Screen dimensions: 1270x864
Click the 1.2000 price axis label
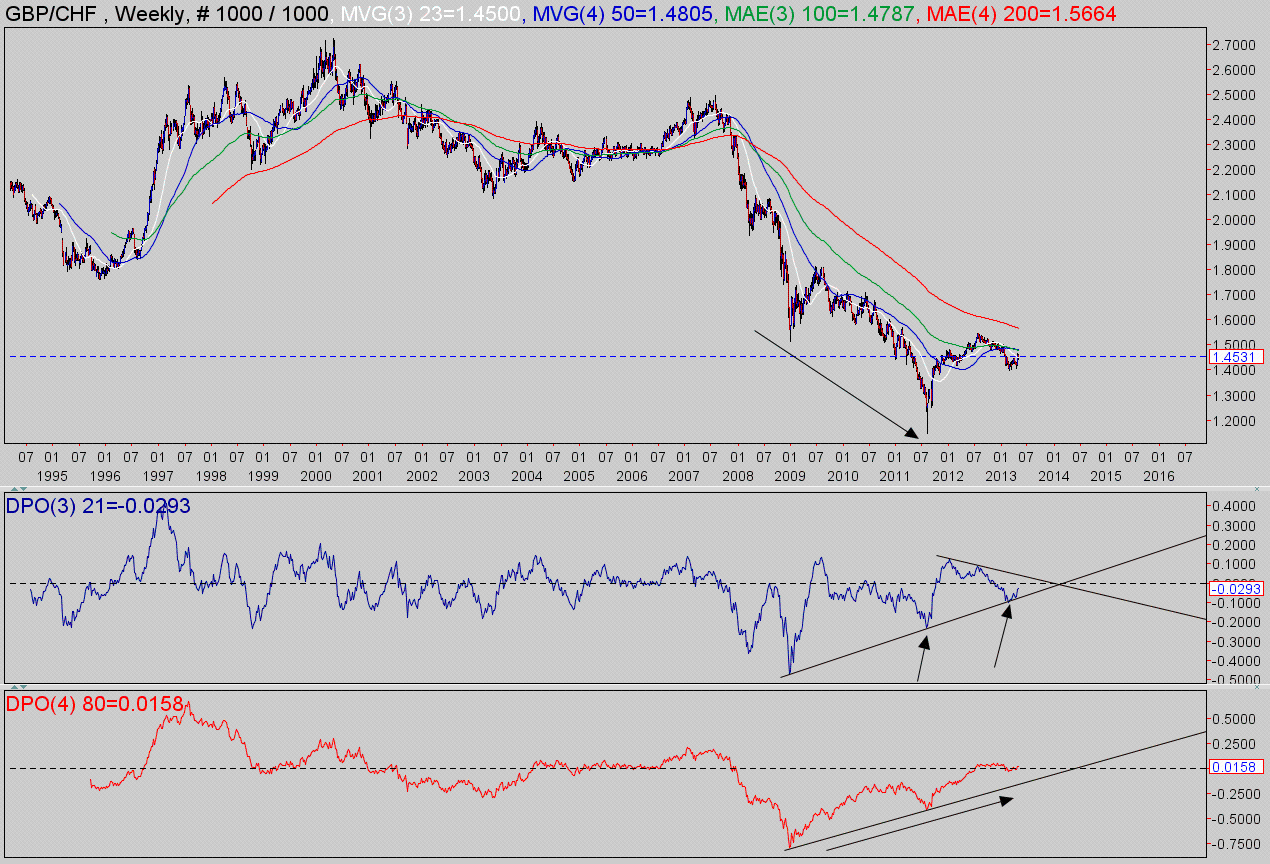[1234, 420]
